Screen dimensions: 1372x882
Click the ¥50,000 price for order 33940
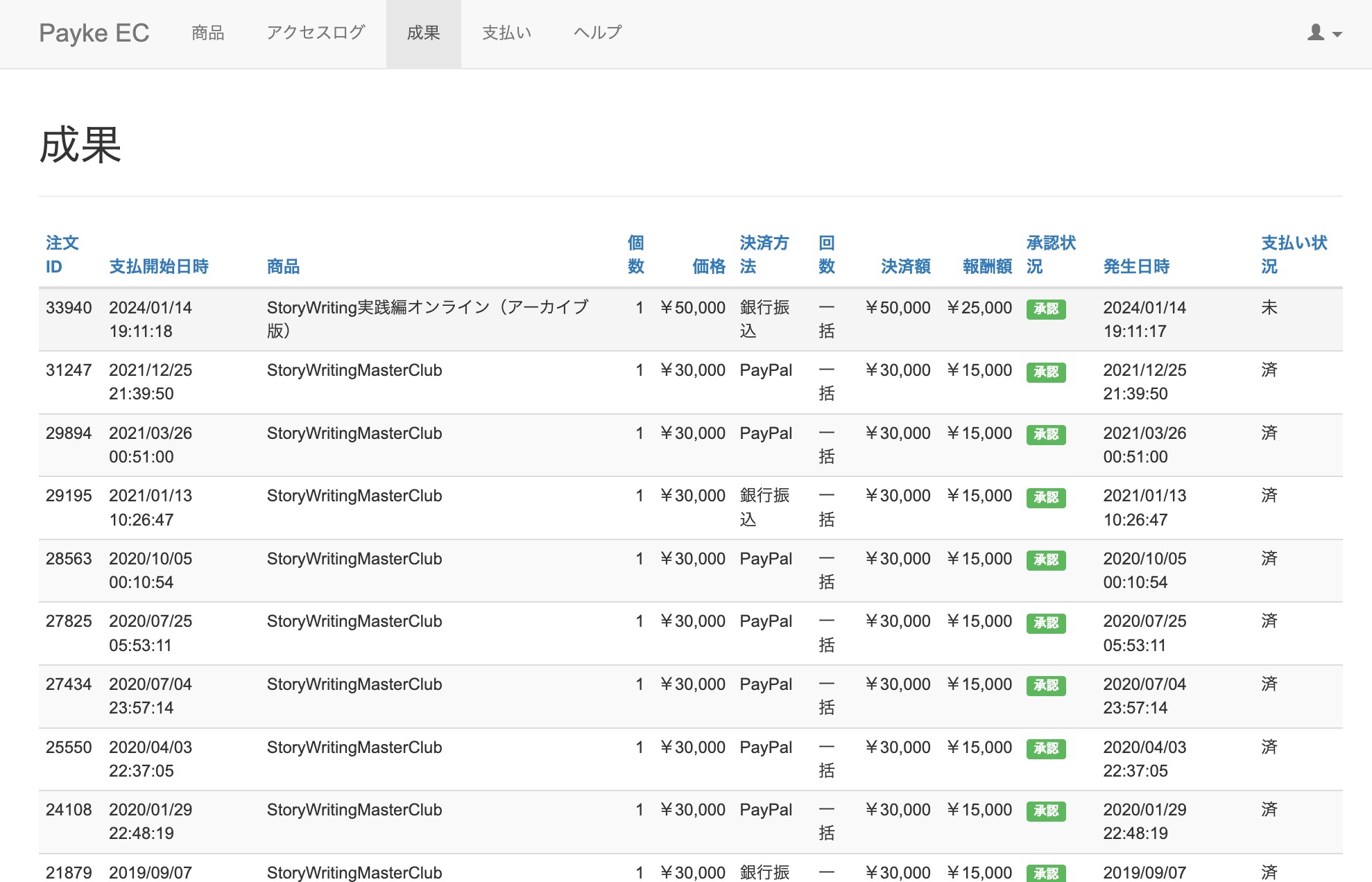692,307
